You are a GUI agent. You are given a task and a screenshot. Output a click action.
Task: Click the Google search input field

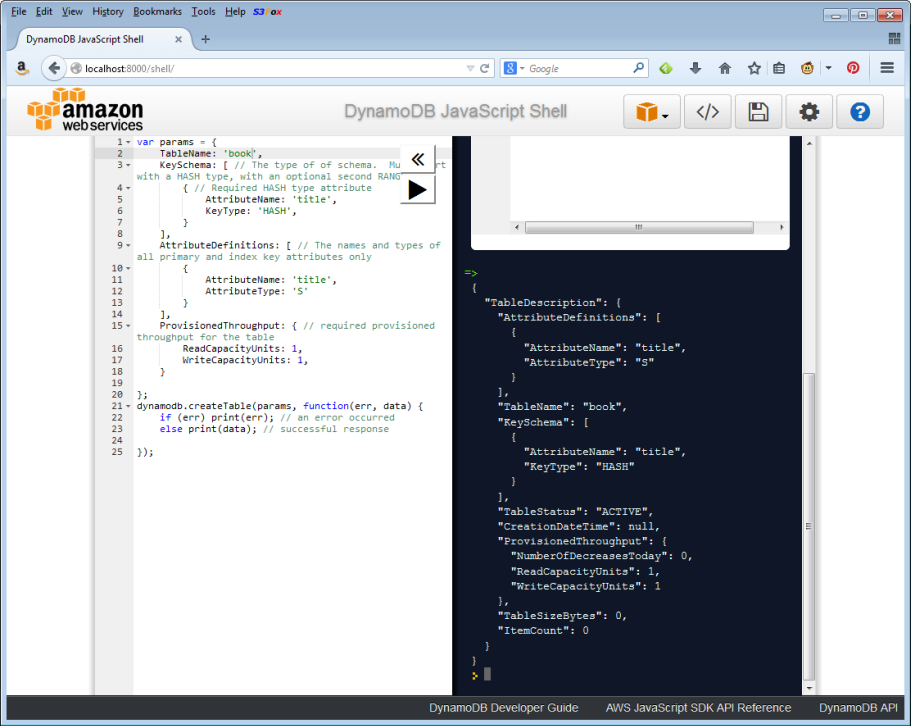pyautogui.click(x=577, y=68)
